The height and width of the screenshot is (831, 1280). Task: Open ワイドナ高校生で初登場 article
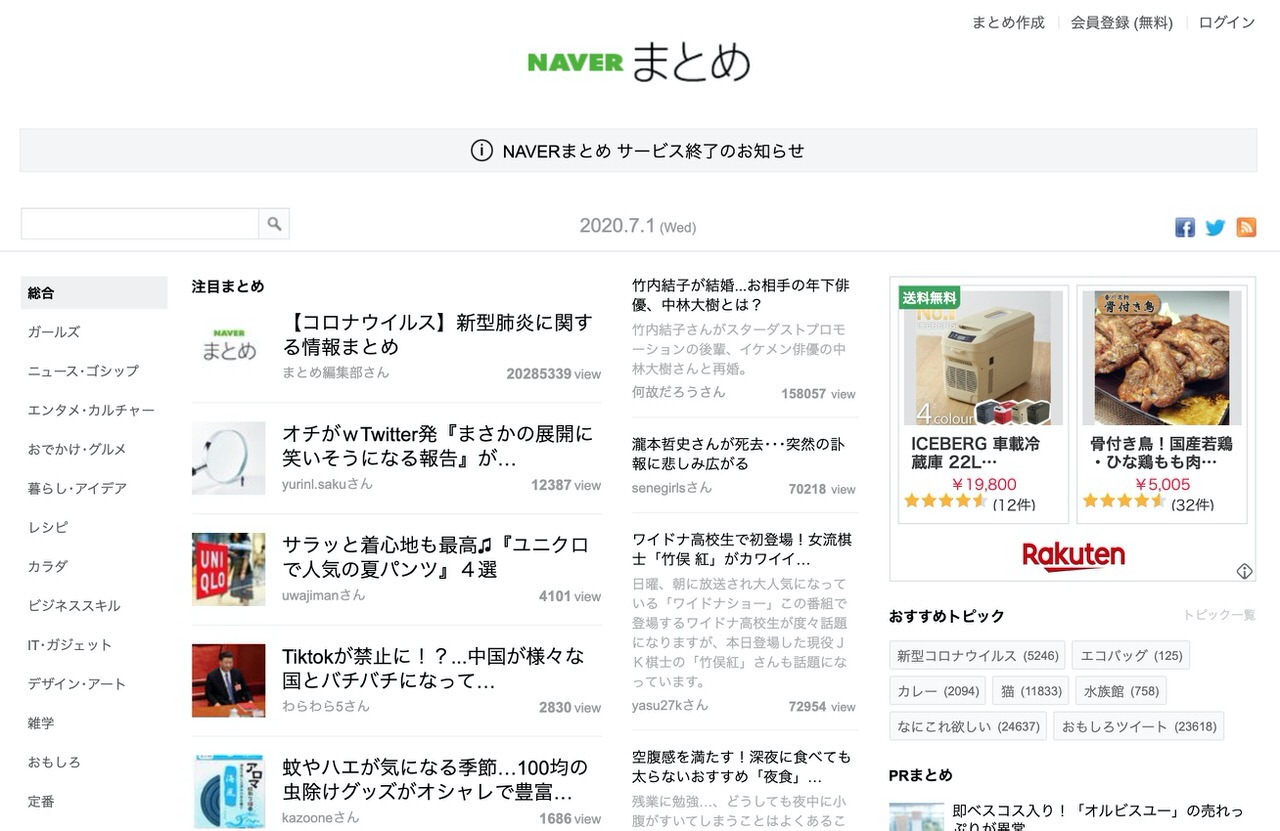tap(742, 549)
